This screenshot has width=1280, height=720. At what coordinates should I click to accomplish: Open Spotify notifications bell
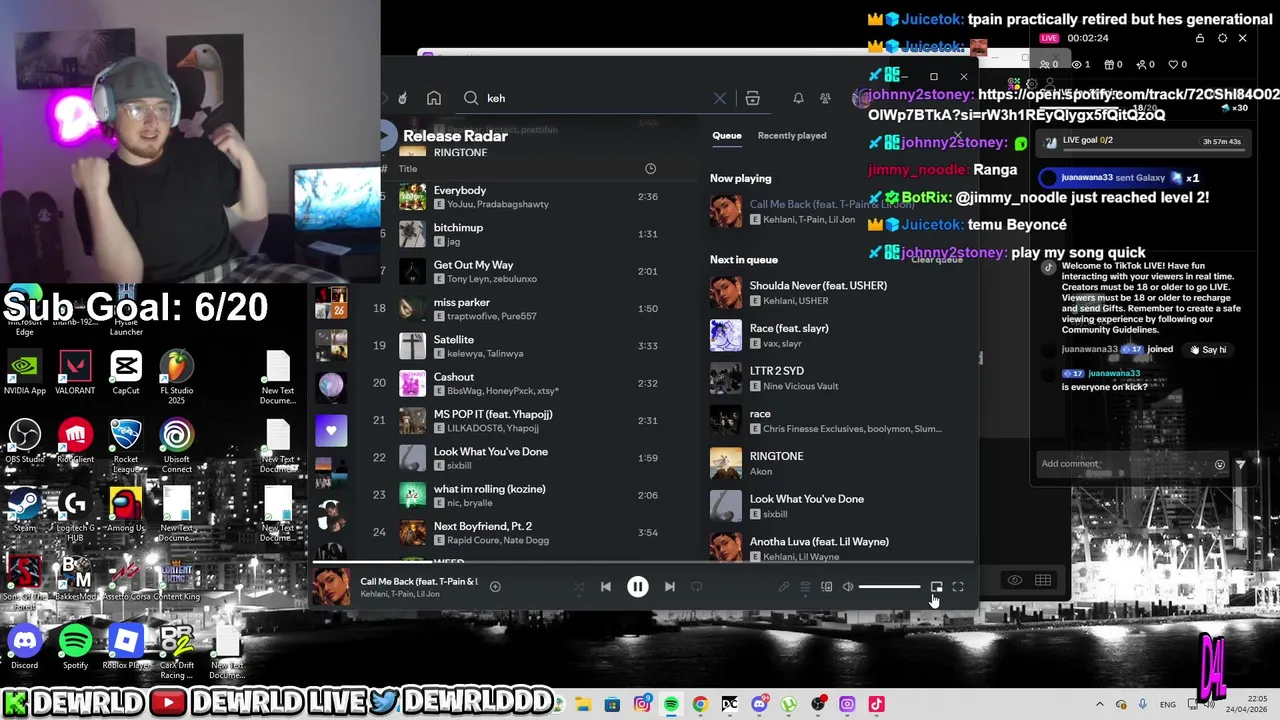click(x=798, y=98)
